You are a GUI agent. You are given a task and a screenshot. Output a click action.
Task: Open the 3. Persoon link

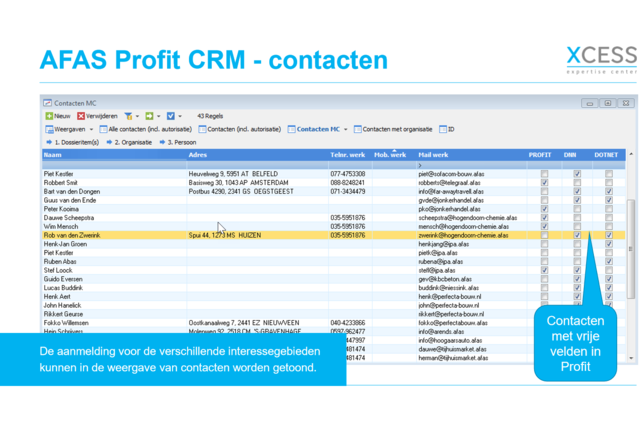pos(178,142)
